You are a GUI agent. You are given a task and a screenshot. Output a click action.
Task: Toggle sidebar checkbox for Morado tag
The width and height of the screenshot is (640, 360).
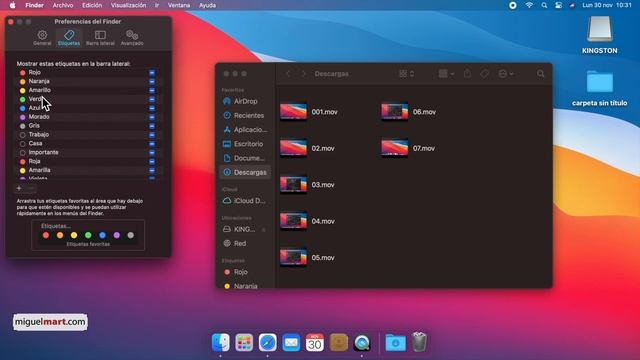coord(152,117)
